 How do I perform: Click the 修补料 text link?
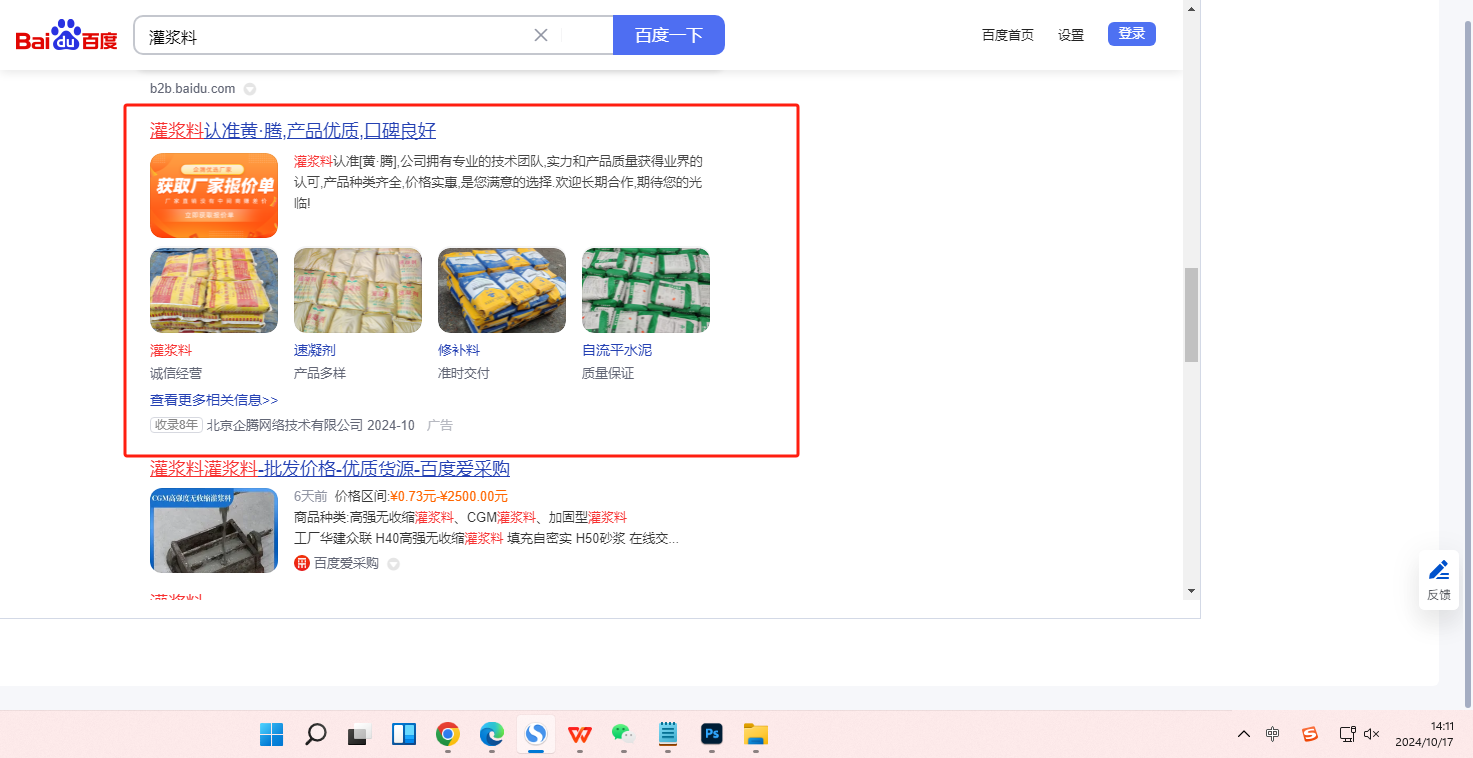pyautogui.click(x=459, y=351)
